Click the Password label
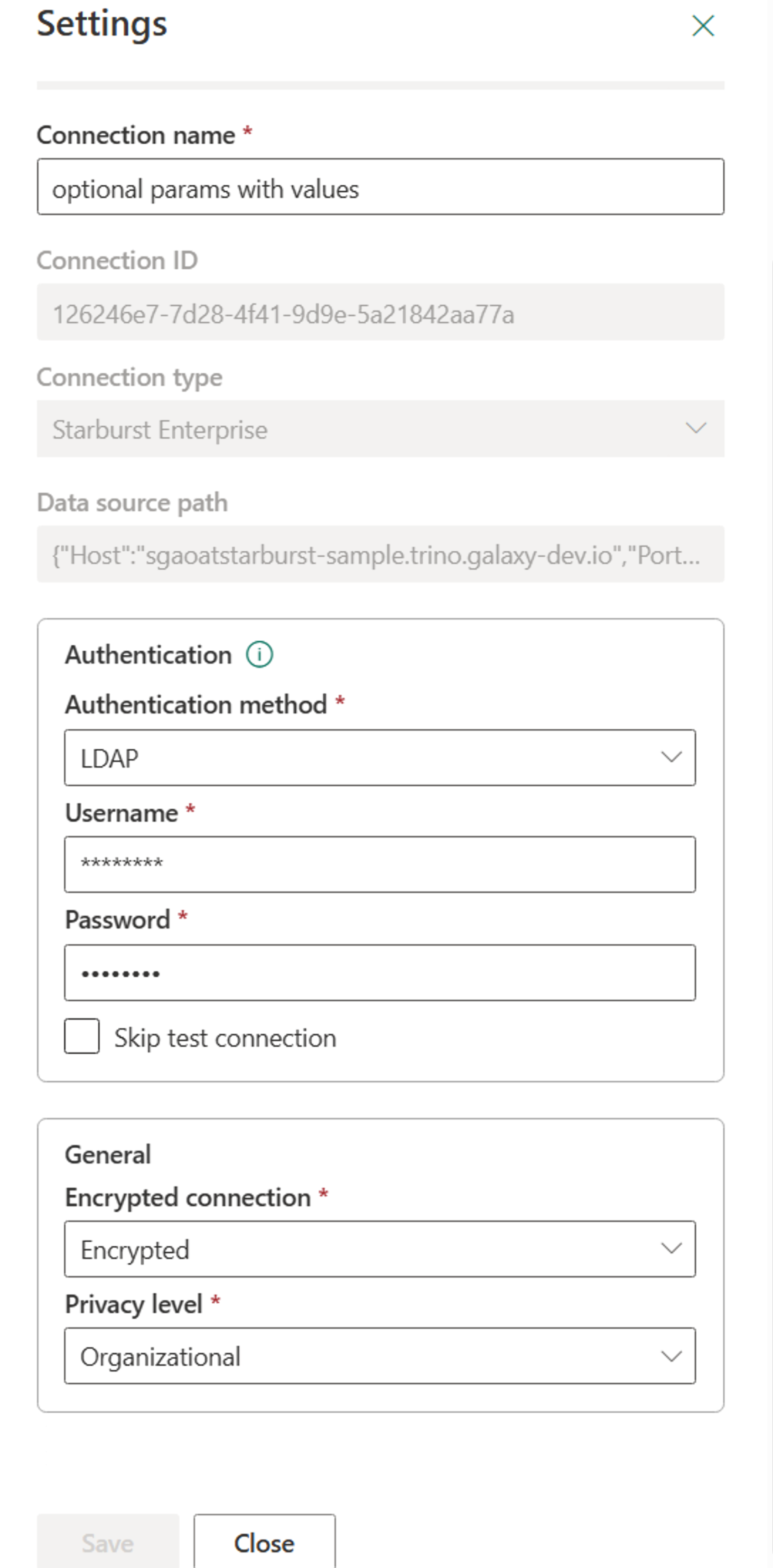773x1568 pixels. pos(117,919)
